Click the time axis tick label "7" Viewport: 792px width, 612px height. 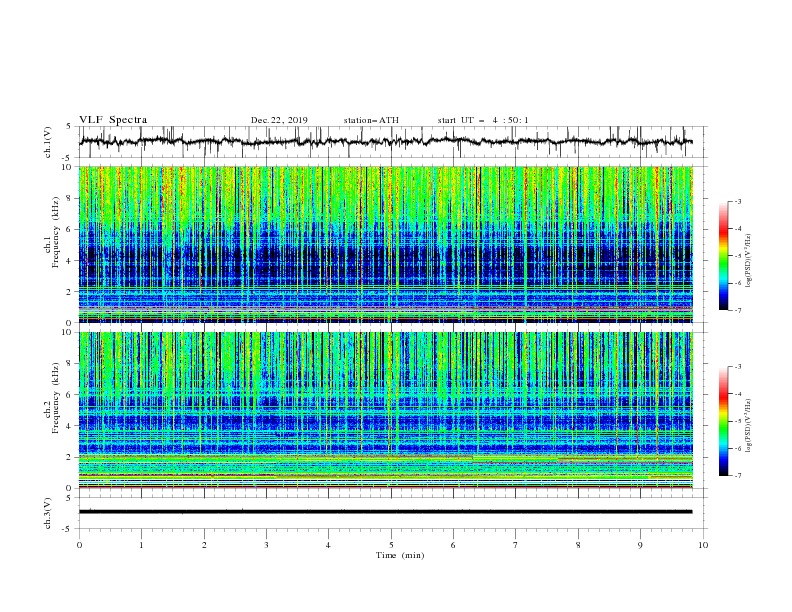(516, 545)
